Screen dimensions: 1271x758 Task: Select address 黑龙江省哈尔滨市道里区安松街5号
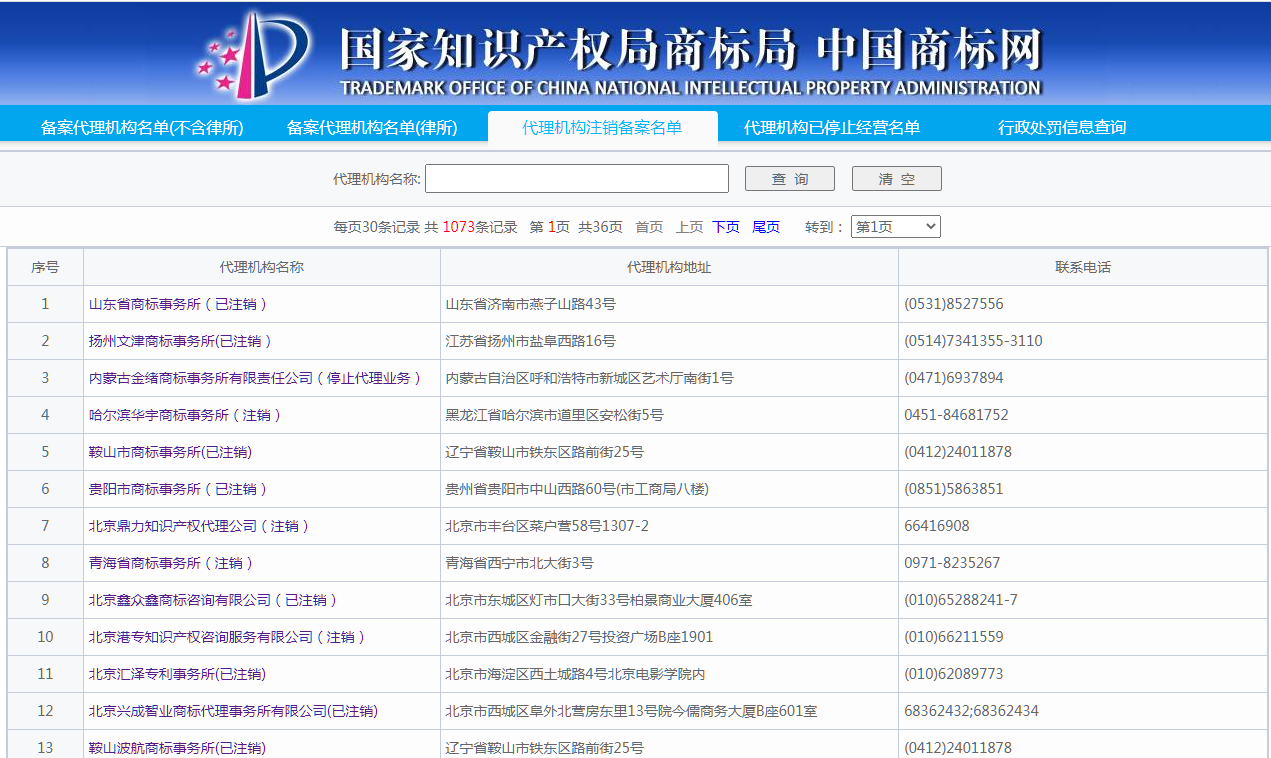554,415
